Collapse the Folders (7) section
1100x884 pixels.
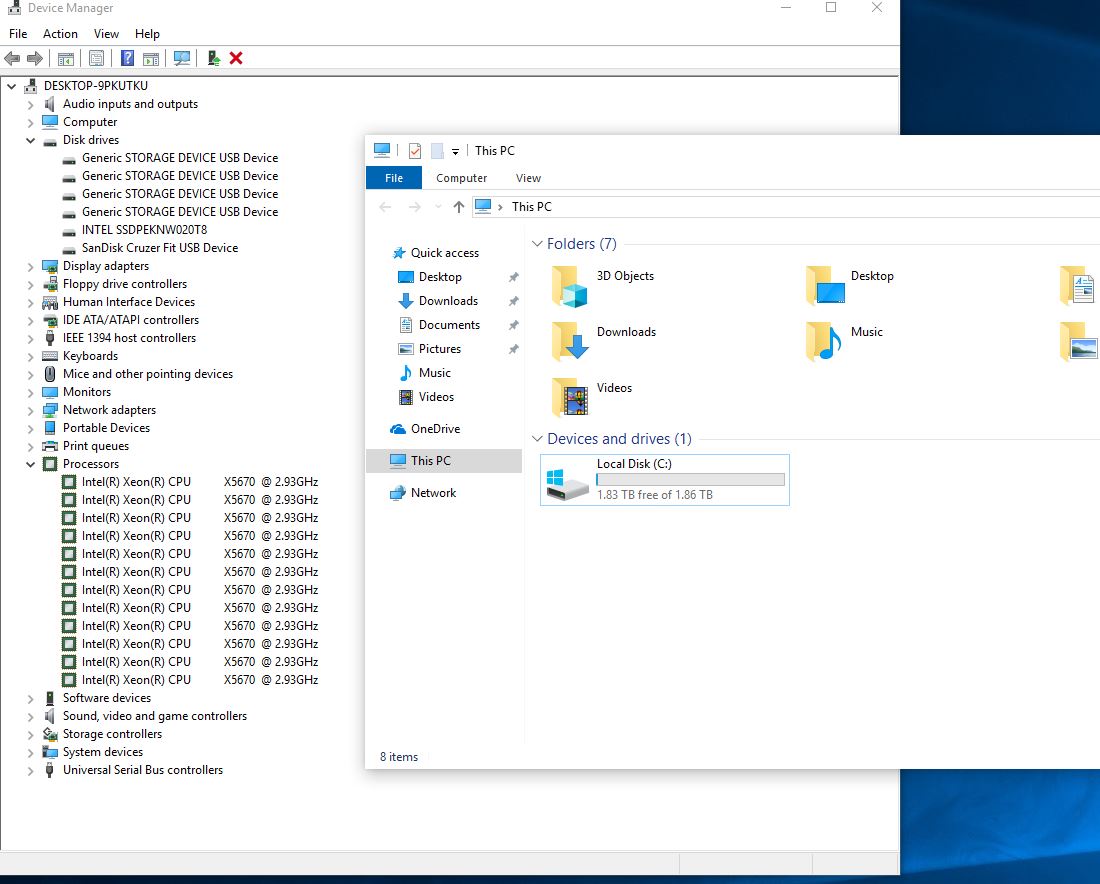pyautogui.click(x=537, y=244)
